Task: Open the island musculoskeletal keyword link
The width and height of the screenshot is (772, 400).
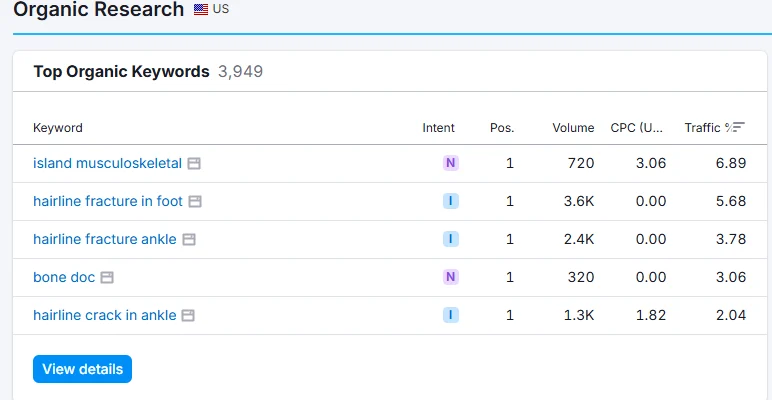Action: tap(107, 163)
